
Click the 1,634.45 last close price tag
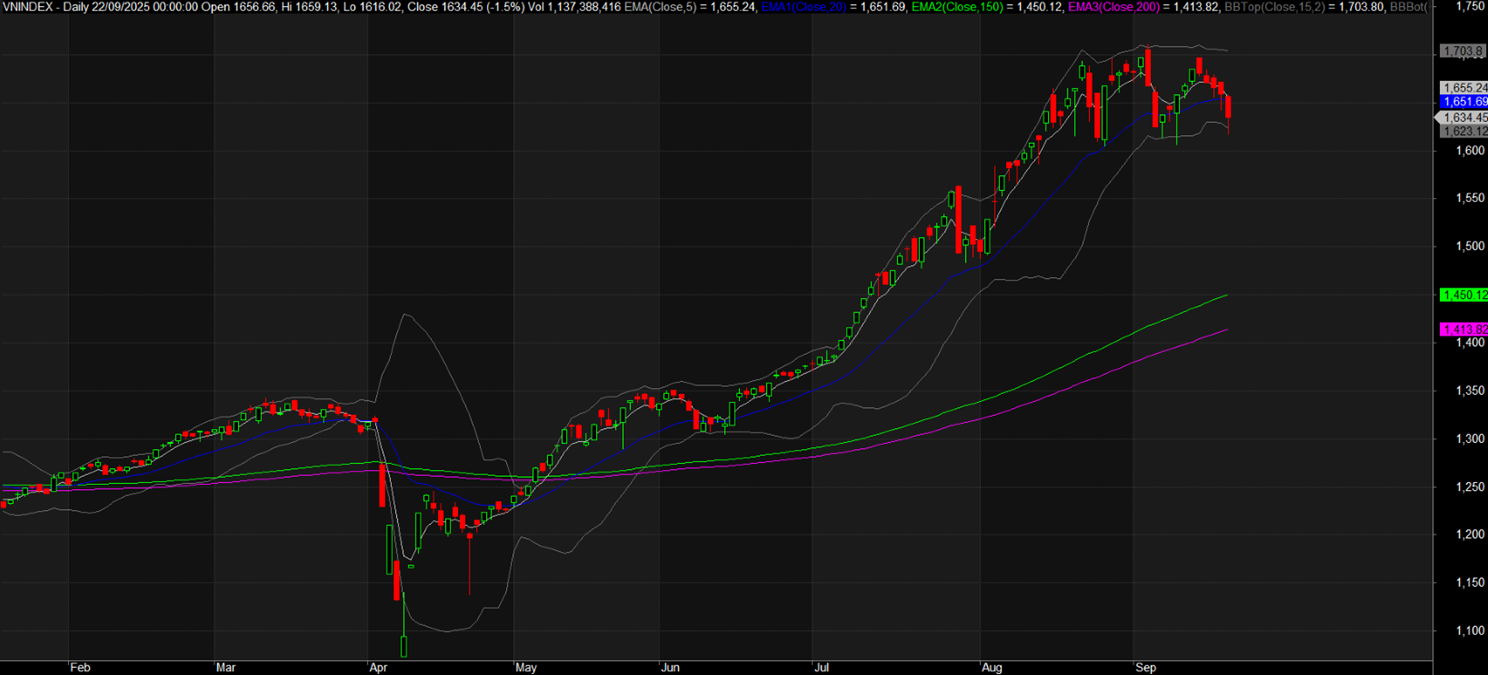click(1464, 118)
